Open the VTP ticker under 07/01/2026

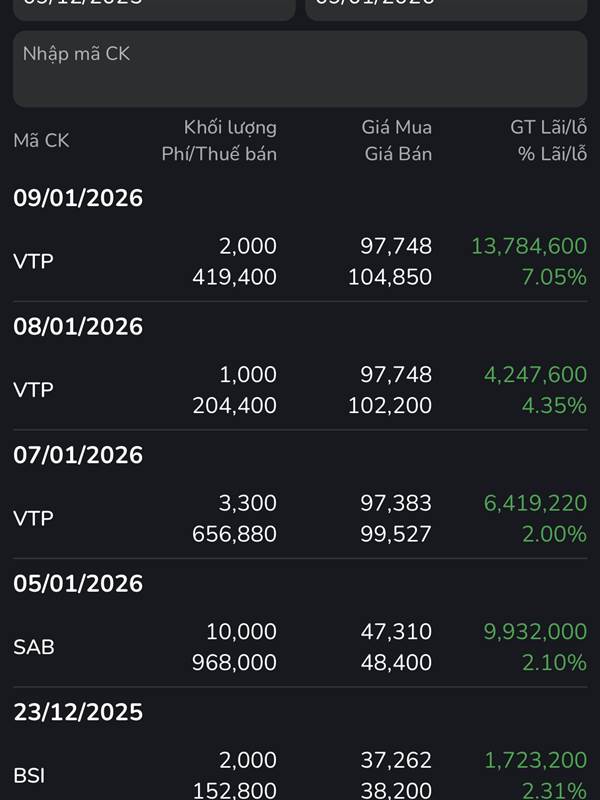click(x=33, y=518)
